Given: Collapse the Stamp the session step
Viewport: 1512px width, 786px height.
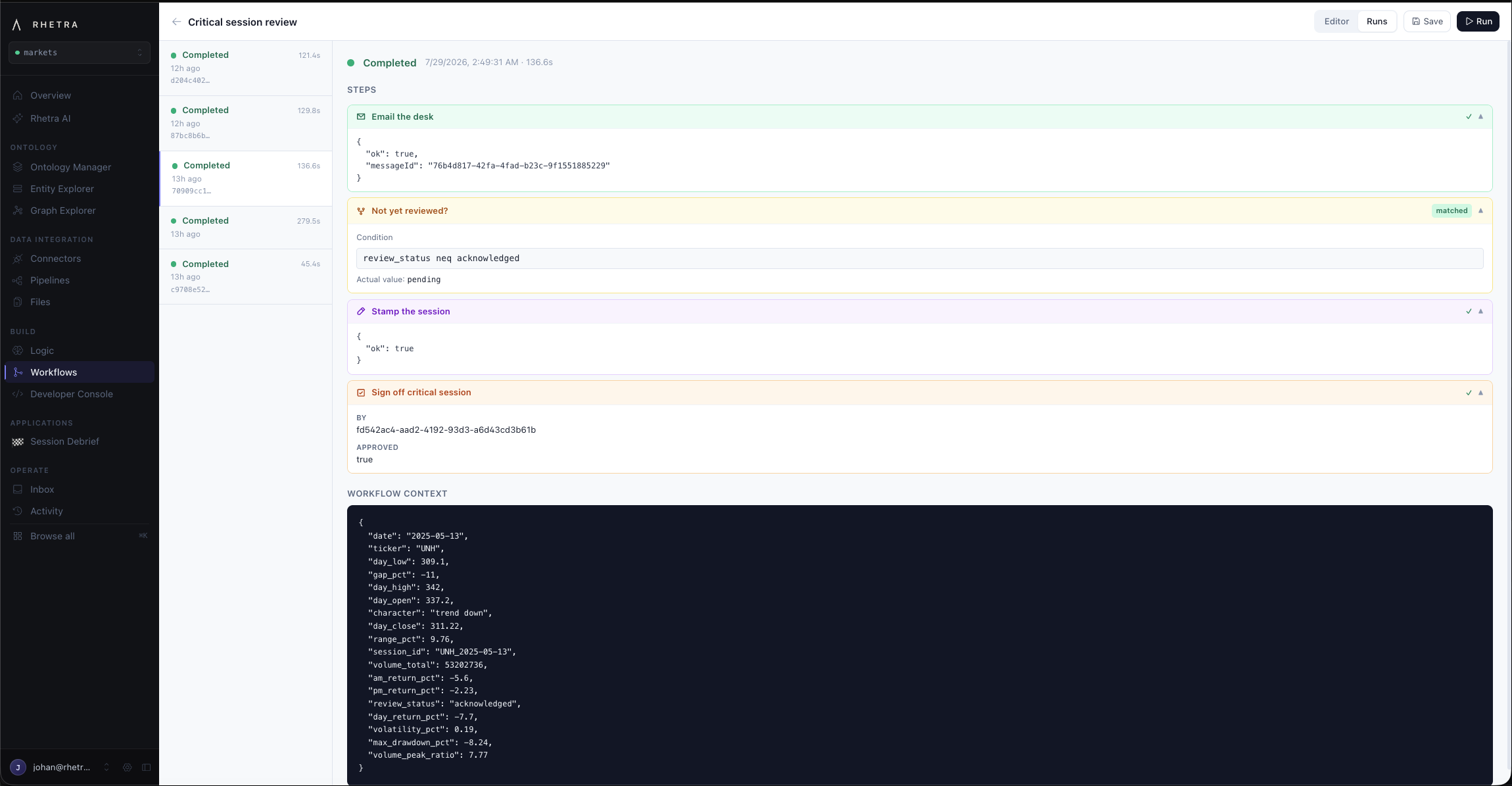Looking at the screenshot, I should (1480, 312).
